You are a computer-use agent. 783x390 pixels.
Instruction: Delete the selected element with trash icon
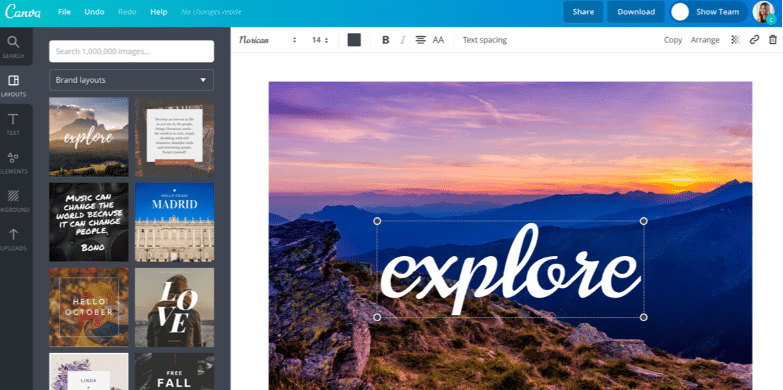[773, 40]
